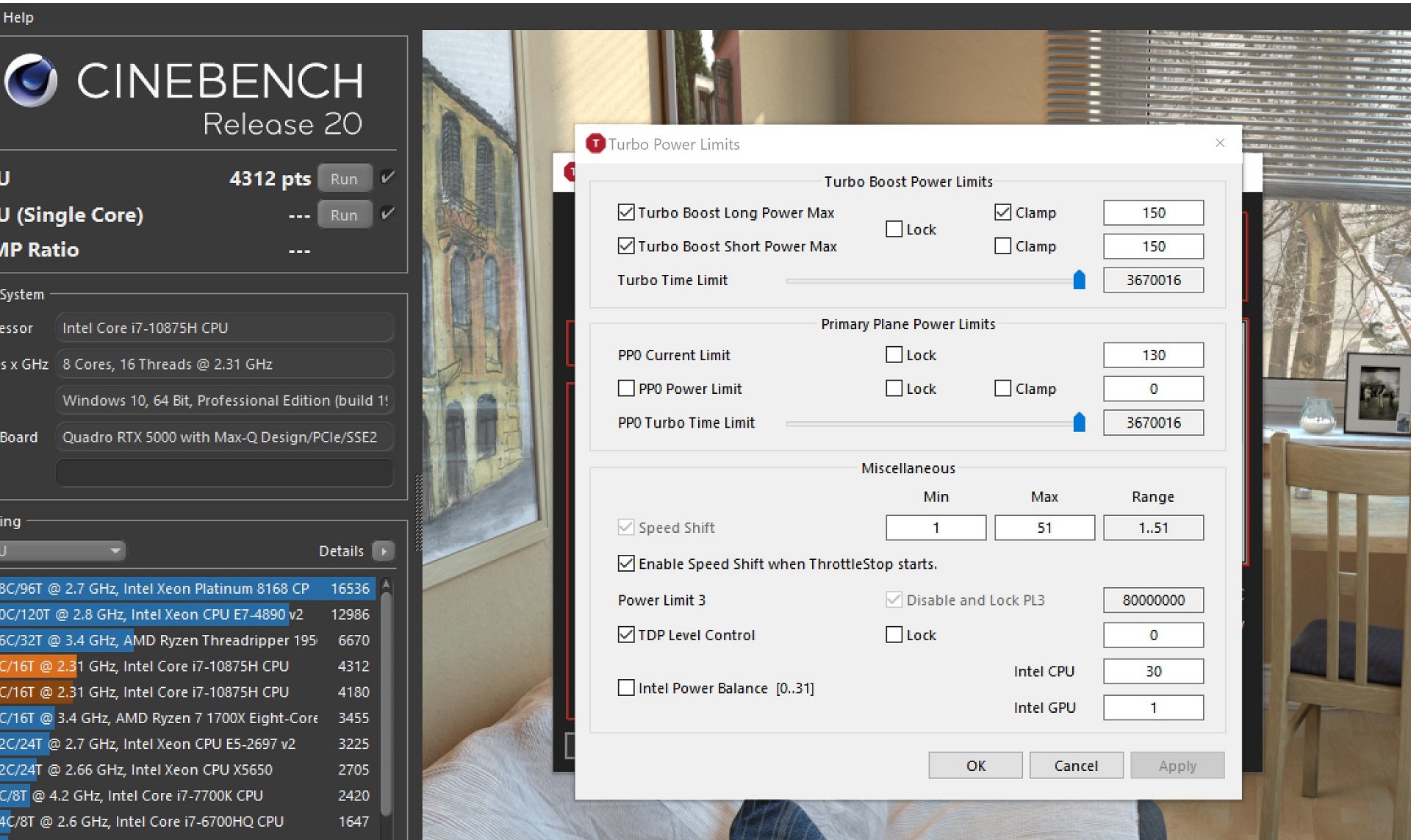Click the empty info field below graphics board
The image size is (1411, 840).
(x=225, y=473)
